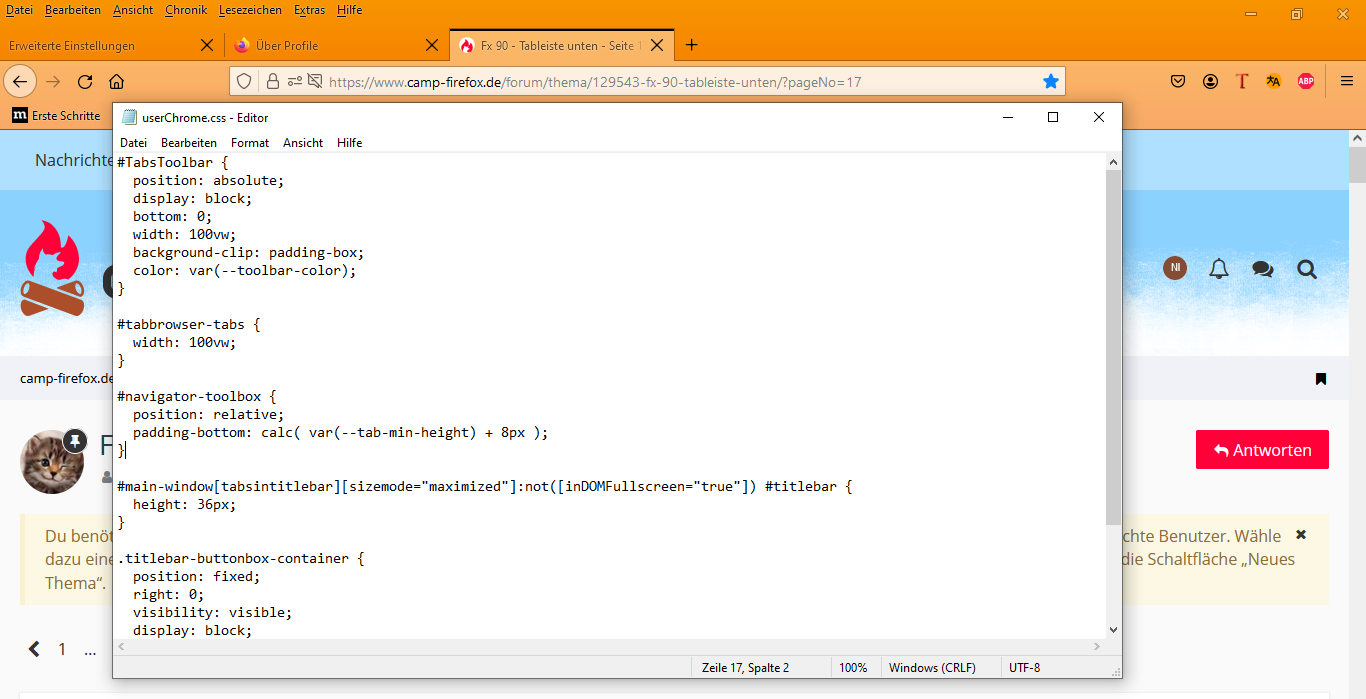Open Format menu in Editor
The width and height of the screenshot is (1366, 699).
pos(249,143)
